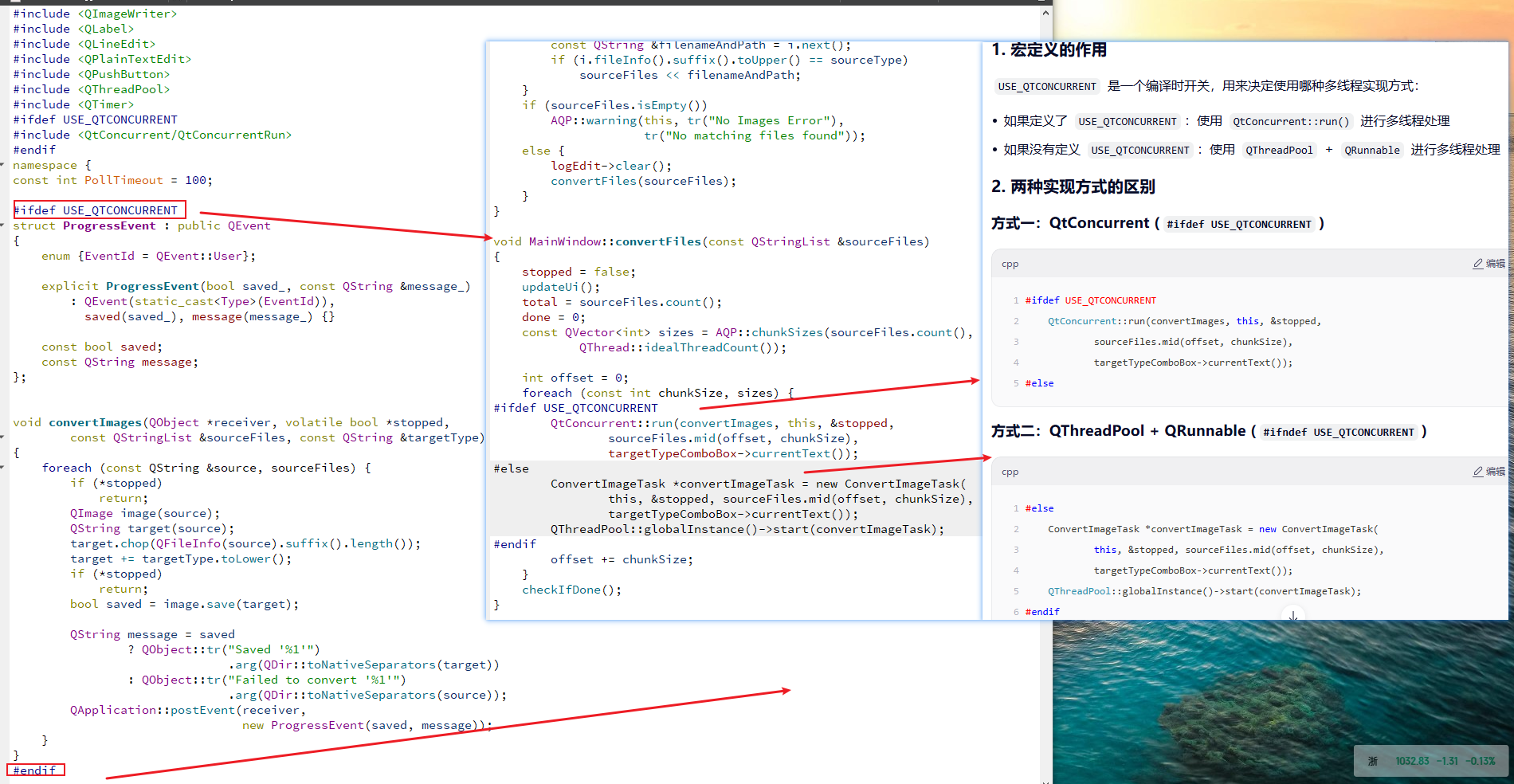Image resolution: width=1514 pixels, height=784 pixels.
Task: Click the stopped = false; line
Action: click(579, 272)
